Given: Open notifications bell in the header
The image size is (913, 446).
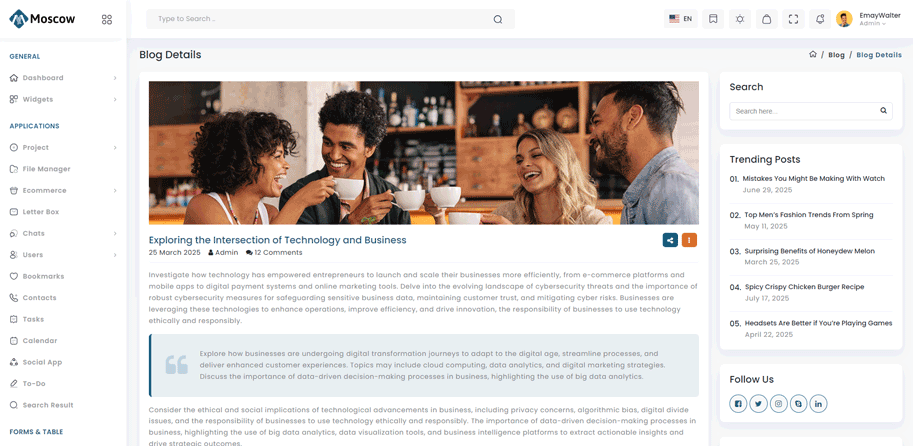Looking at the screenshot, I should (x=820, y=19).
